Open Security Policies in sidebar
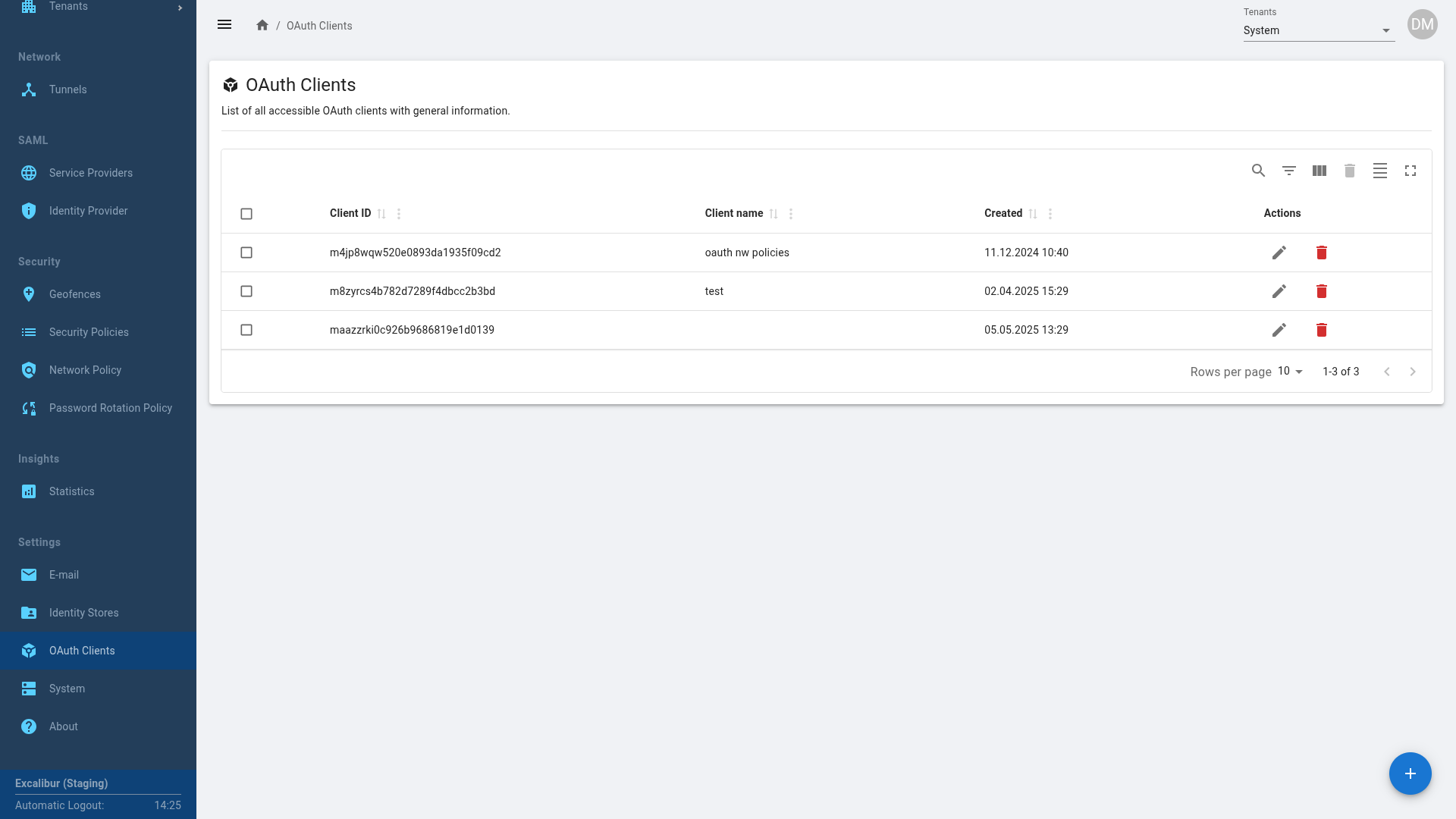 pos(89,332)
